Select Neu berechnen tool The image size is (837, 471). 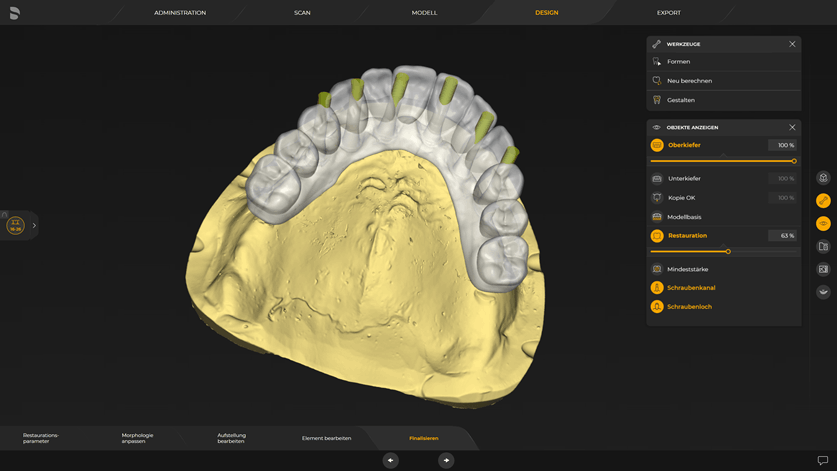(x=689, y=81)
